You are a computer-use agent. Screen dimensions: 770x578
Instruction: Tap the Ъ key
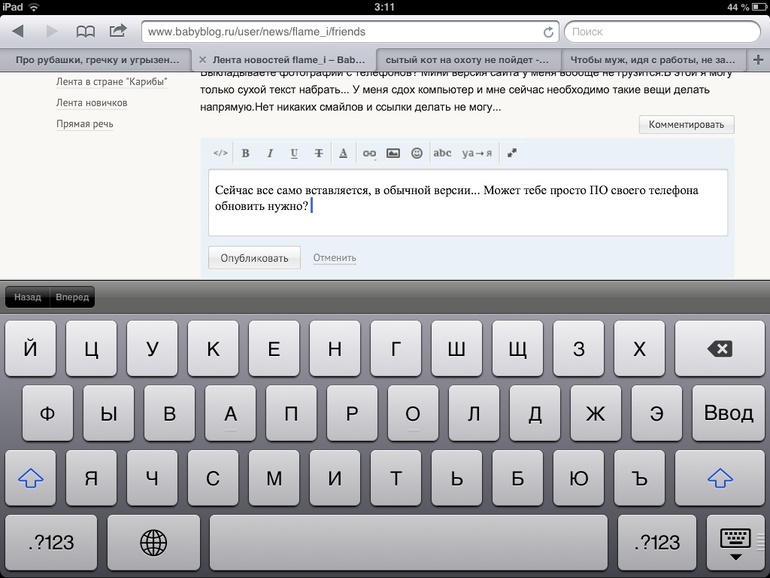[639, 478]
